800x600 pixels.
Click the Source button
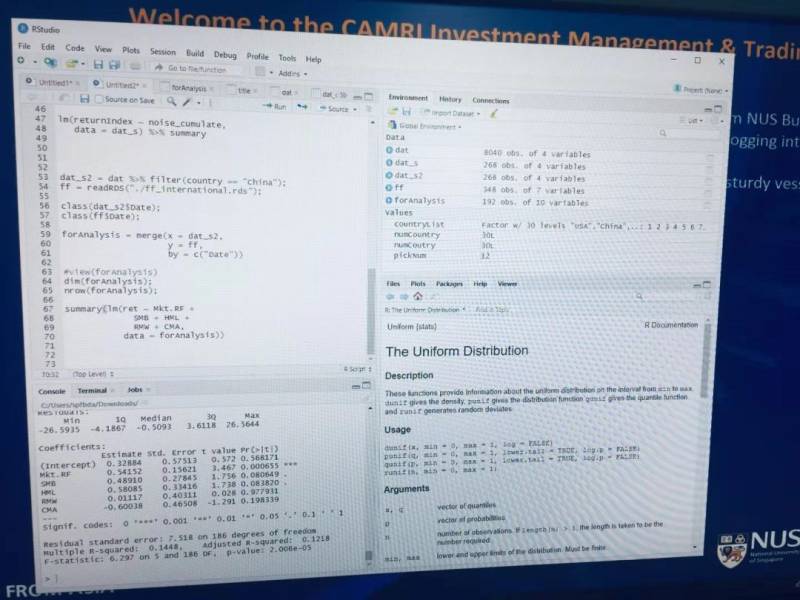click(x=338, y=109)
